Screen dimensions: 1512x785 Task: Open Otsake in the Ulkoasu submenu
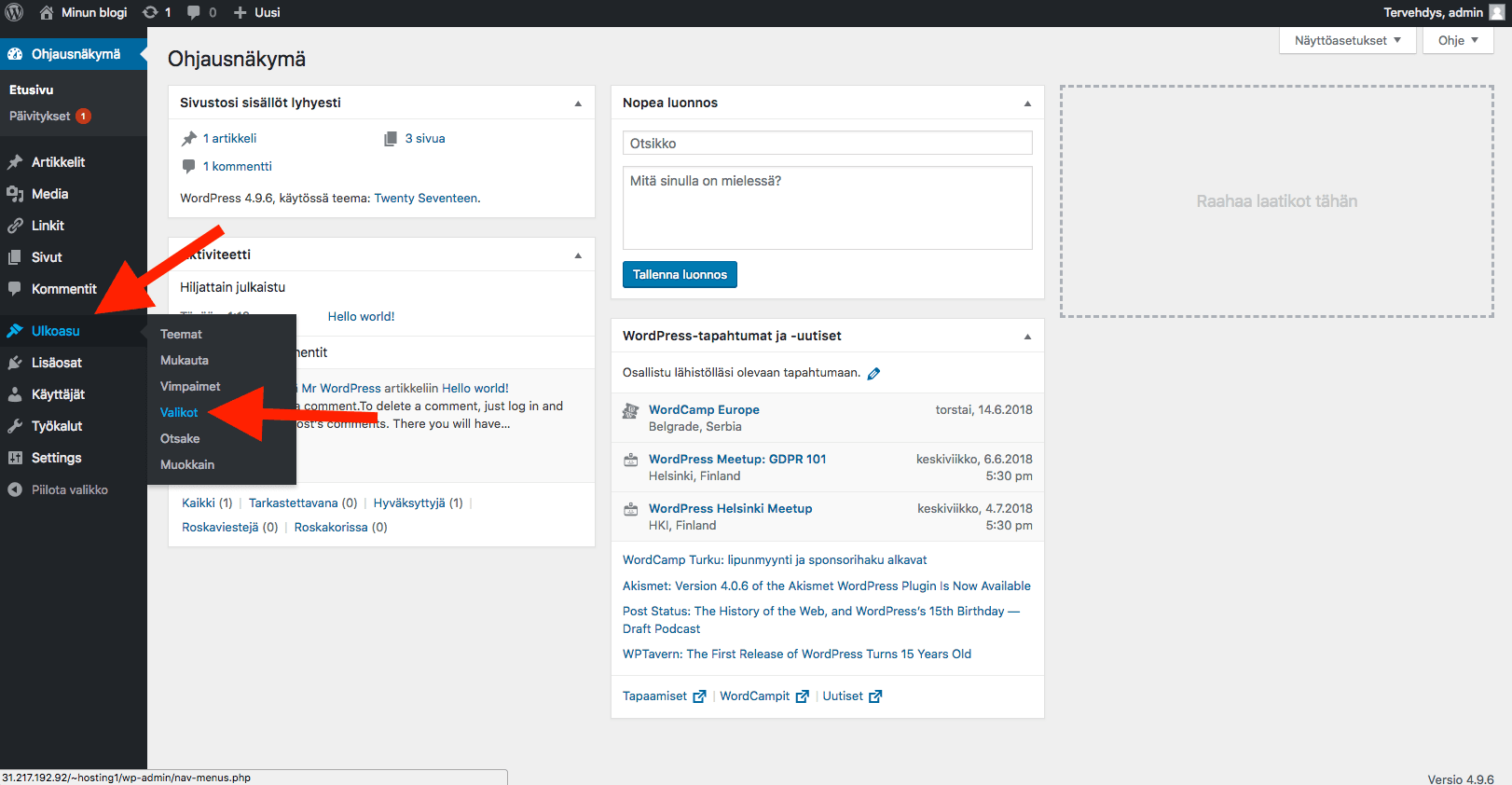tap(180, 438)
